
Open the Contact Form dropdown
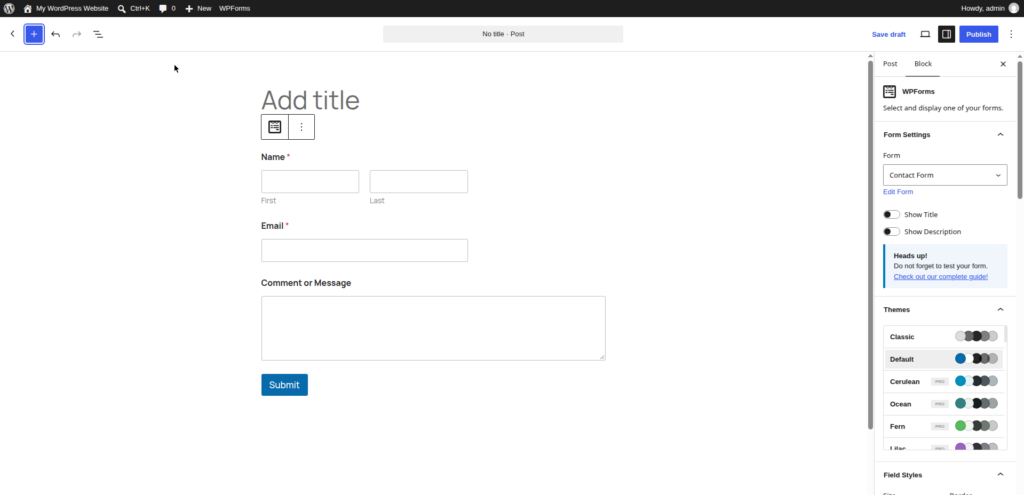point(945,175)
